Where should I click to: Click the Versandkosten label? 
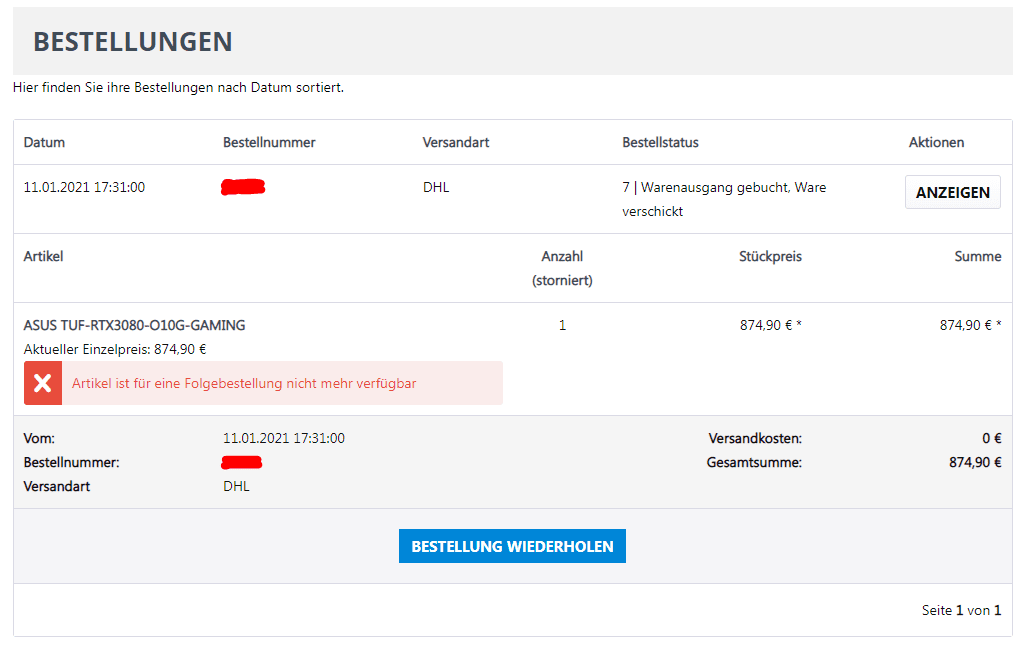click(755, 439)
